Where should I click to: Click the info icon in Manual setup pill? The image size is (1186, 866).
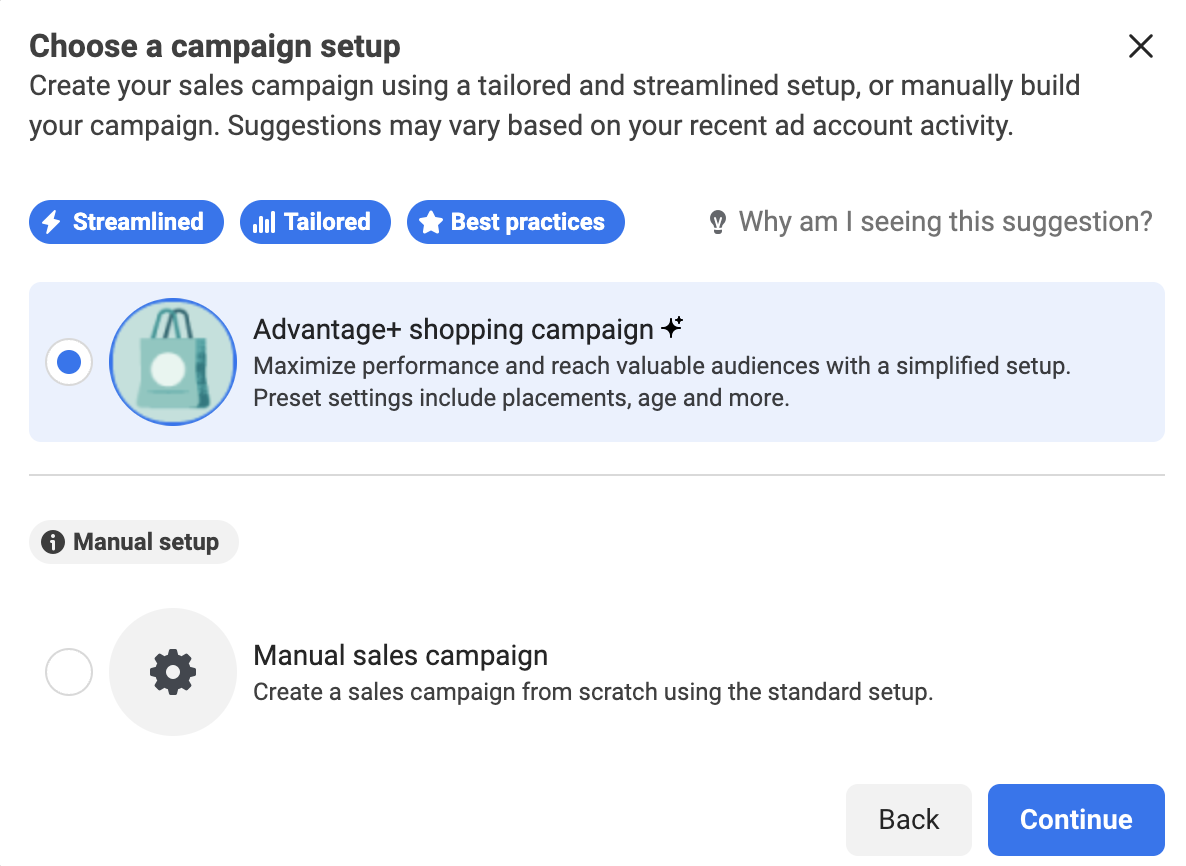tap(55, 541)
